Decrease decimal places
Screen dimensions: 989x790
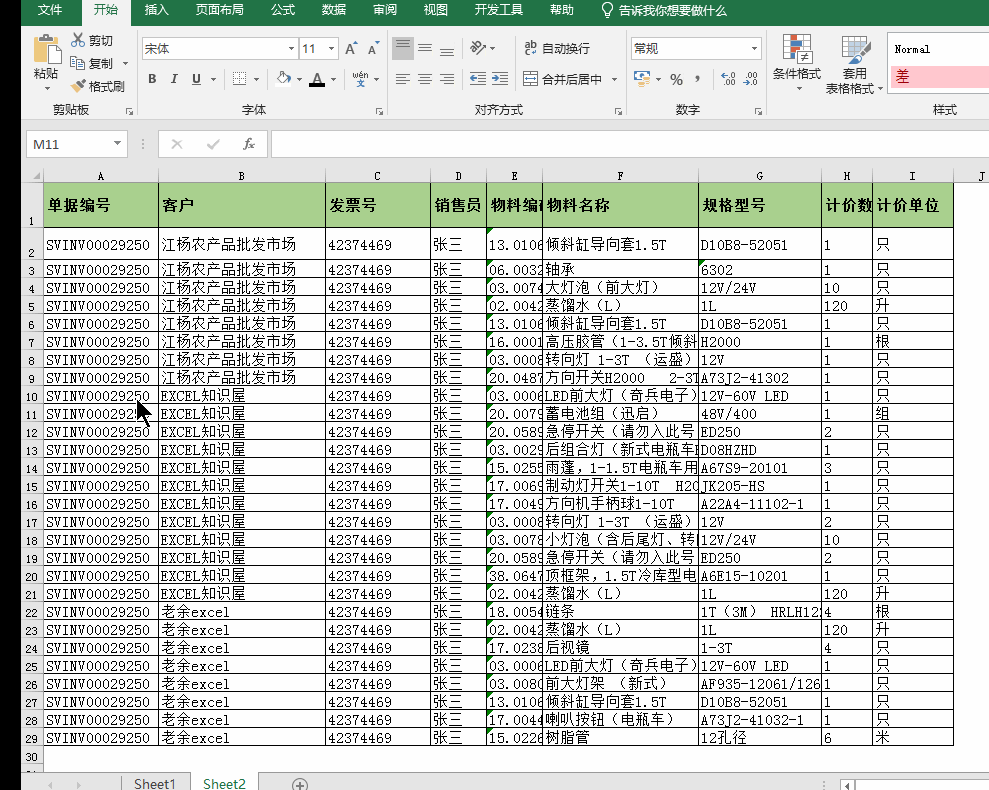pos(751,79)
